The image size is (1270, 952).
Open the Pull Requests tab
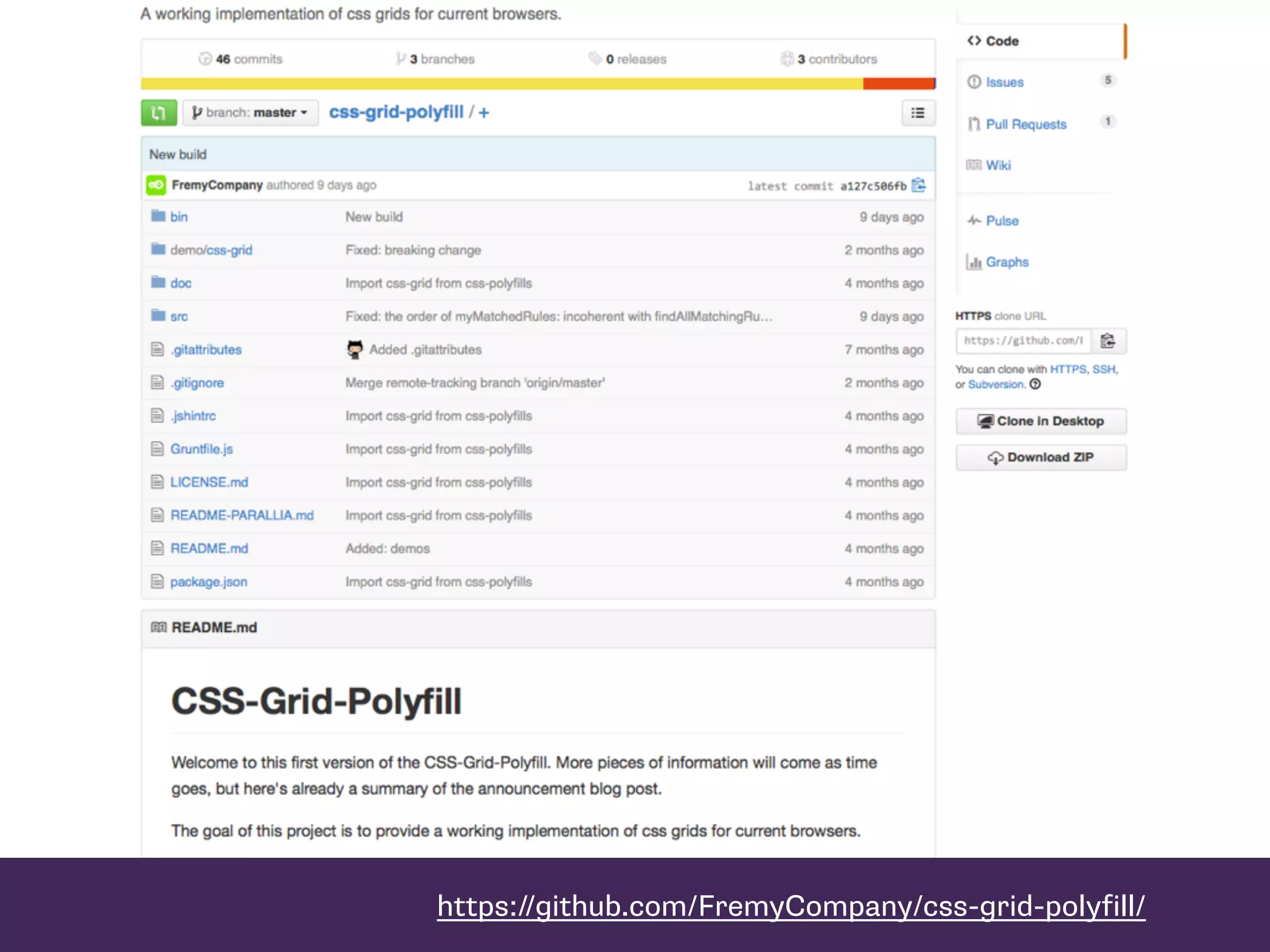click(x=1026, y=124)
